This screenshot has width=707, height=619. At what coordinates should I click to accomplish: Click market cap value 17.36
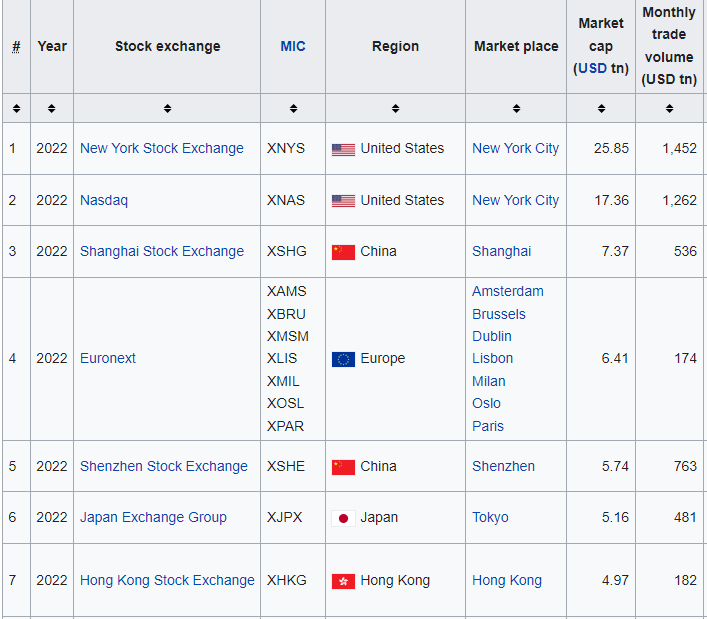611,200
